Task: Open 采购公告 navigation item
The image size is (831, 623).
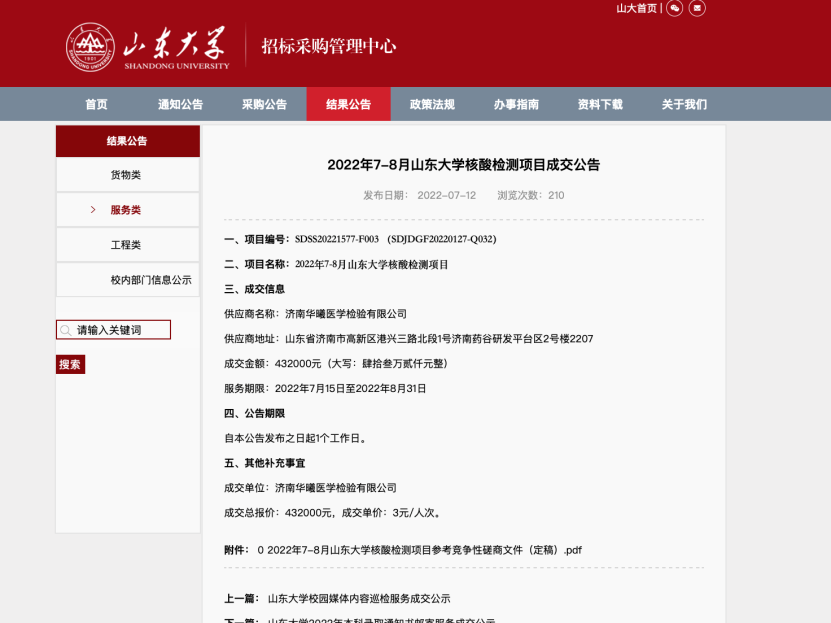Action: pyautogui.click(x=264, y=104)
